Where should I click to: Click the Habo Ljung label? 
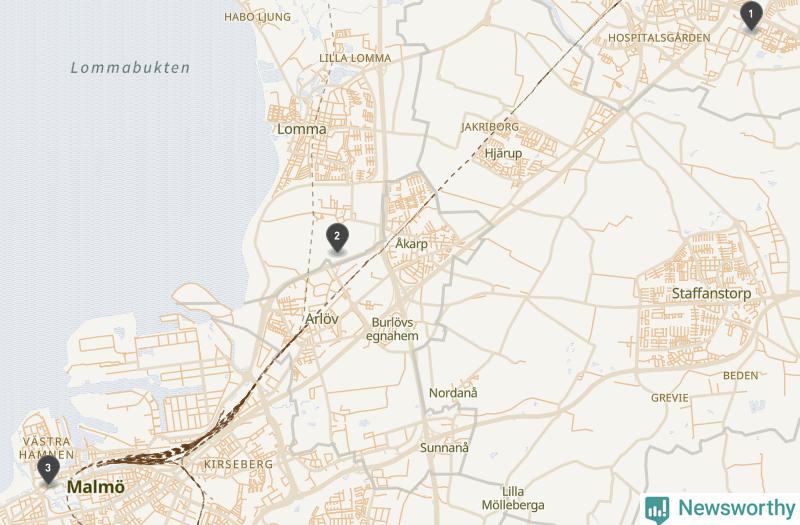click(258, 17)
